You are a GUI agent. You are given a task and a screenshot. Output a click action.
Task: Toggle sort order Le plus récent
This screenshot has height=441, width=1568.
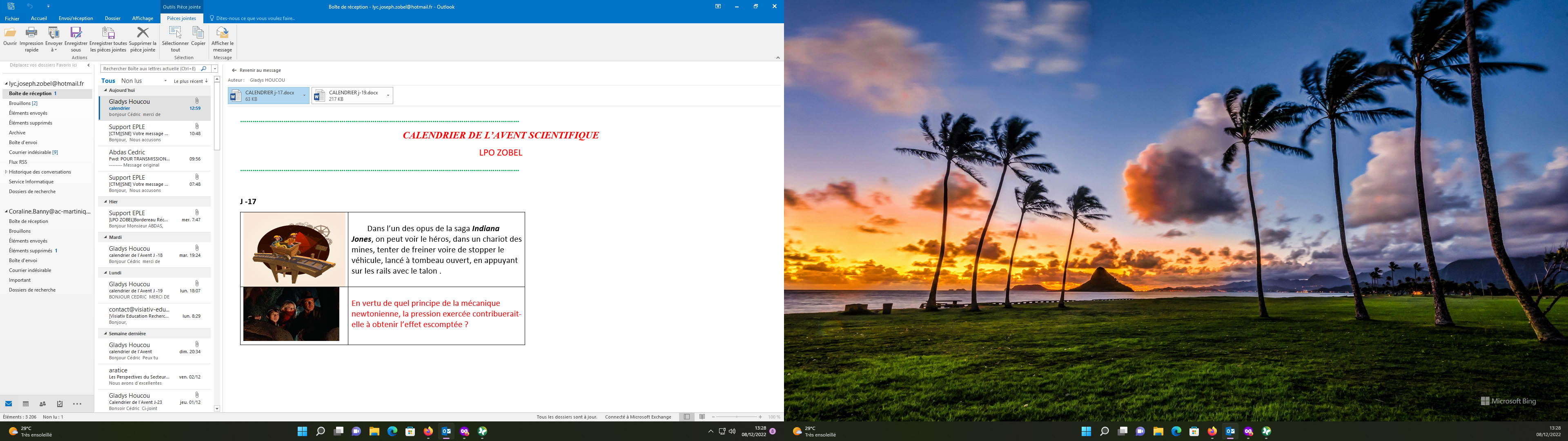(191, 81)
